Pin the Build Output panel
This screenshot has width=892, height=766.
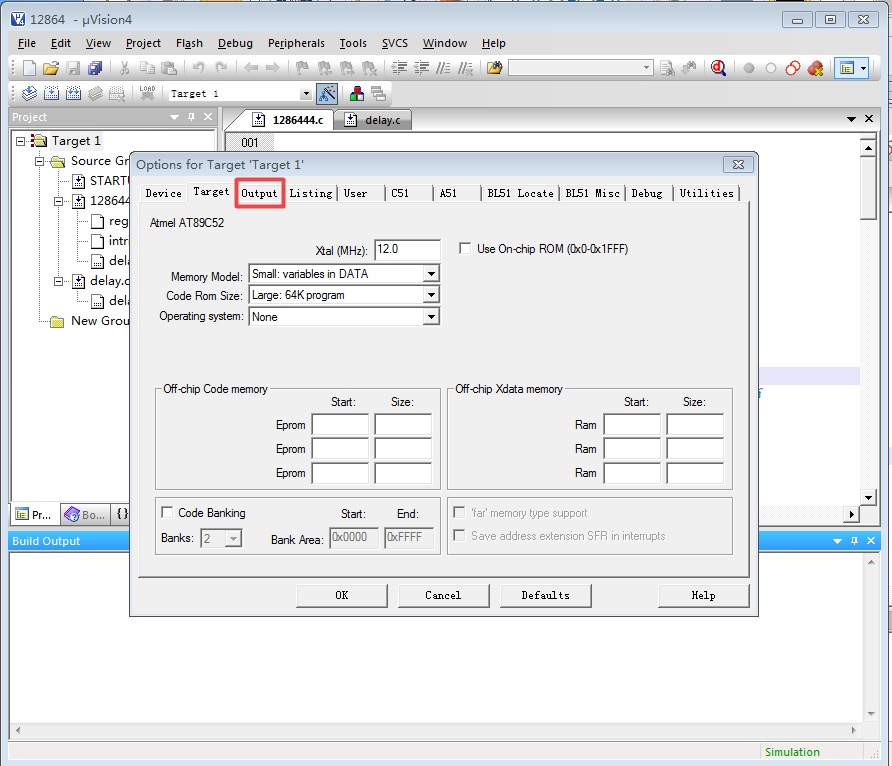click(854, 541)
